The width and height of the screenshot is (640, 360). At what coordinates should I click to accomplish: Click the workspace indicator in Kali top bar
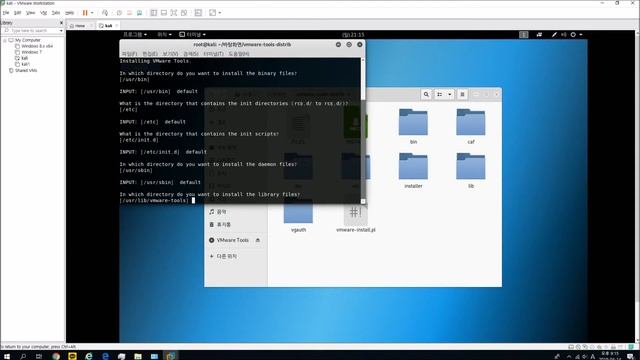click(524, 35)
